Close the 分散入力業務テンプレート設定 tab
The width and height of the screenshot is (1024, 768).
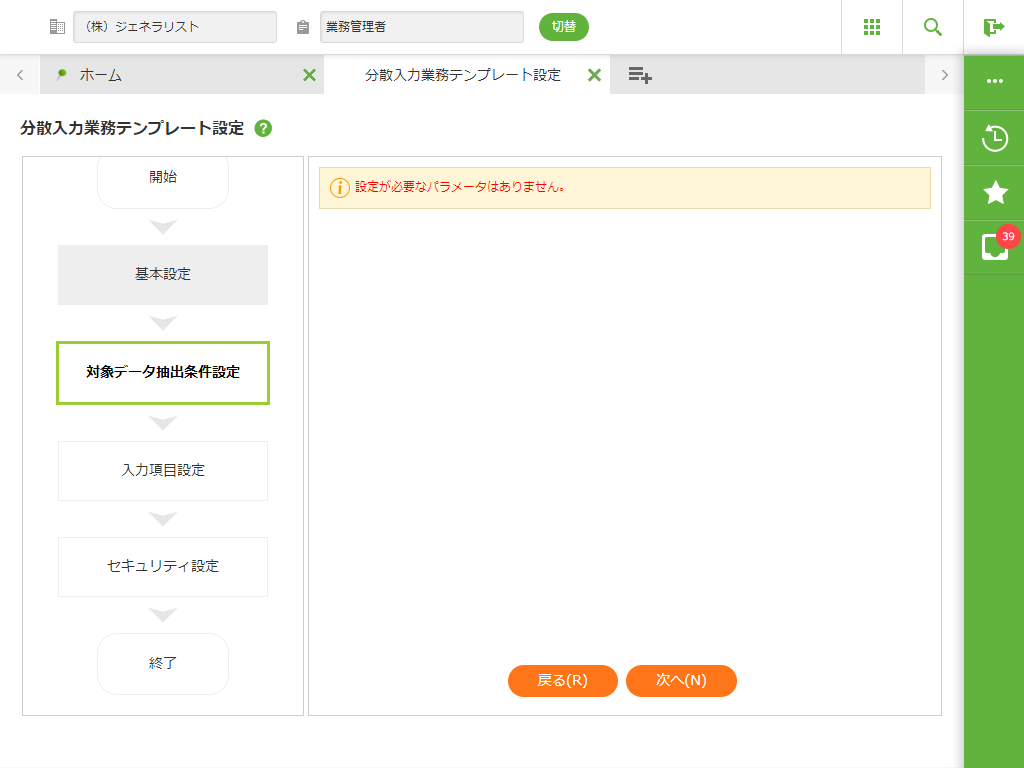pyautogui.click(x=594, y=75)
